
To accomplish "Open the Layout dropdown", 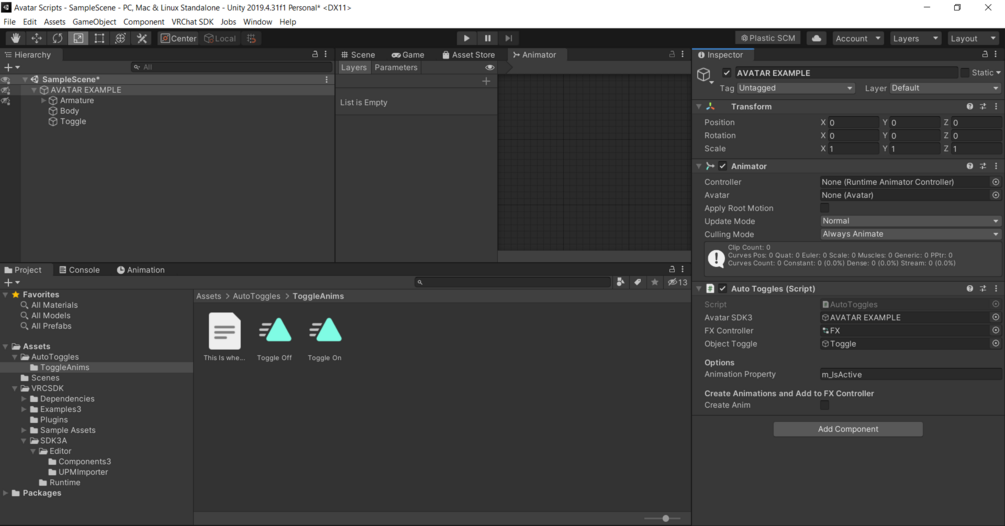I will click(972, 38).
